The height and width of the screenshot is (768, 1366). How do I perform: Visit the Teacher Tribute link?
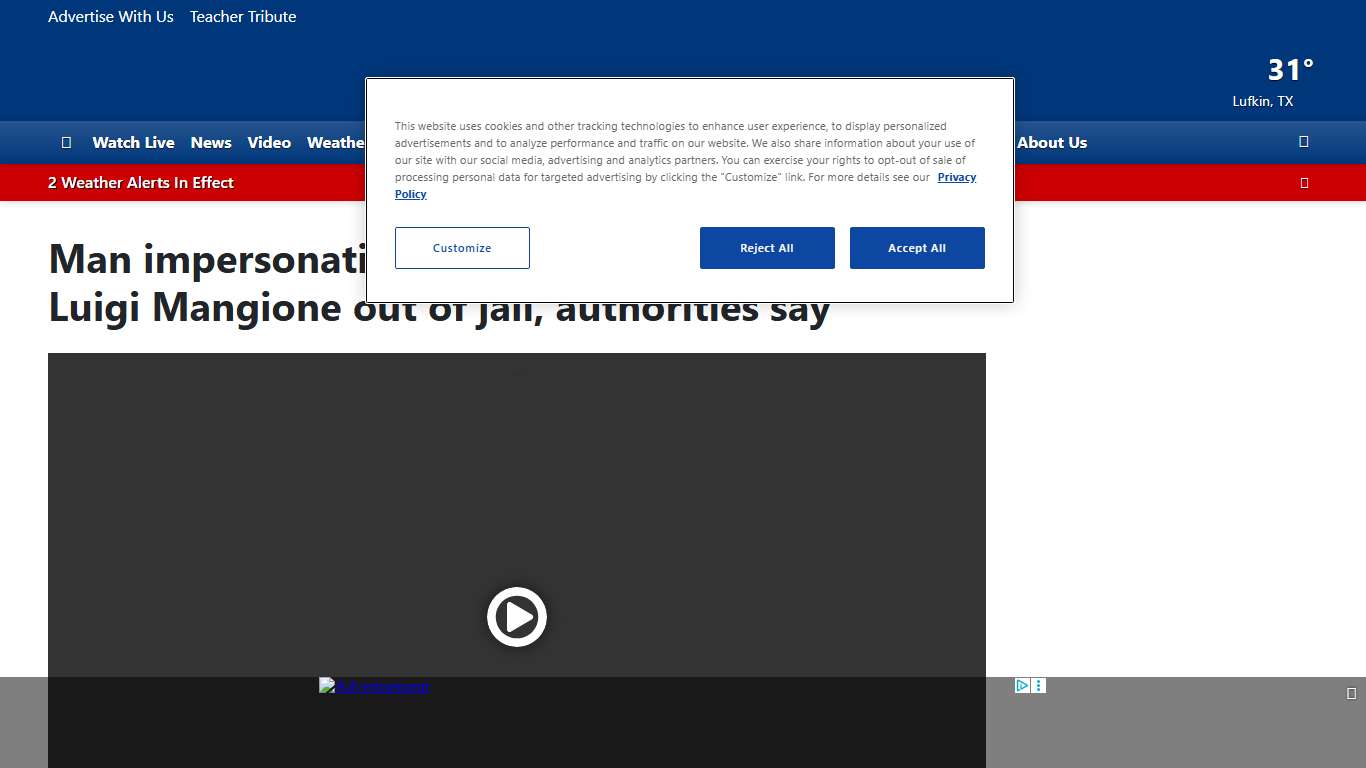[243, 17]
